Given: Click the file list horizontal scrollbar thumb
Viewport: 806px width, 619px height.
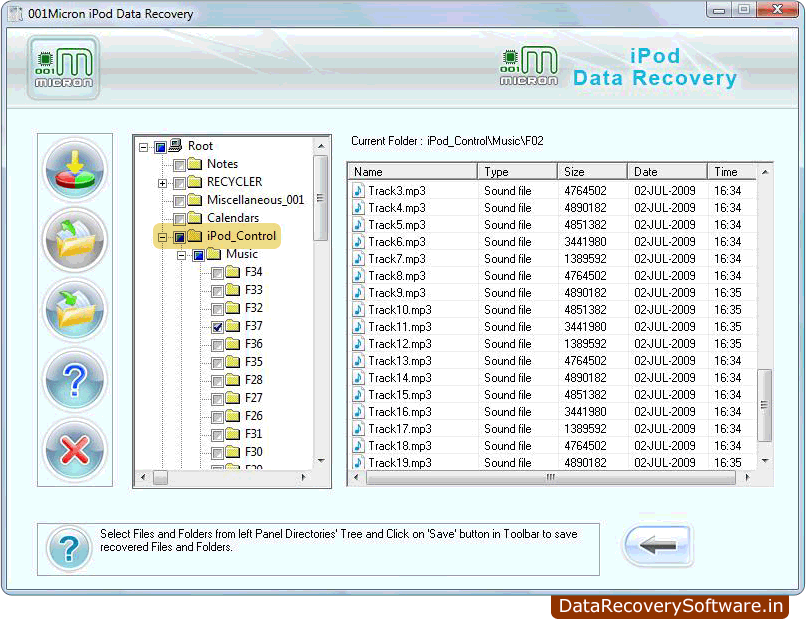Looking at the screenshot, I should coord(551,478).
